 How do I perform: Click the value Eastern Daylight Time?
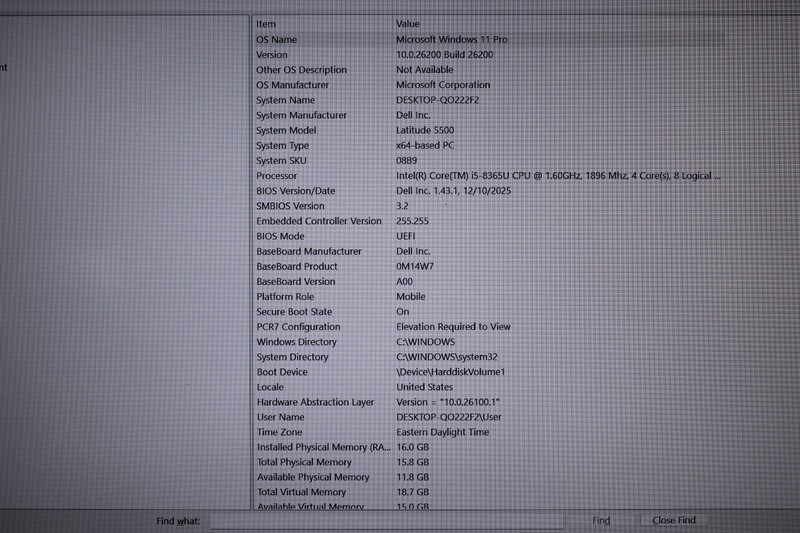(442, 432)
